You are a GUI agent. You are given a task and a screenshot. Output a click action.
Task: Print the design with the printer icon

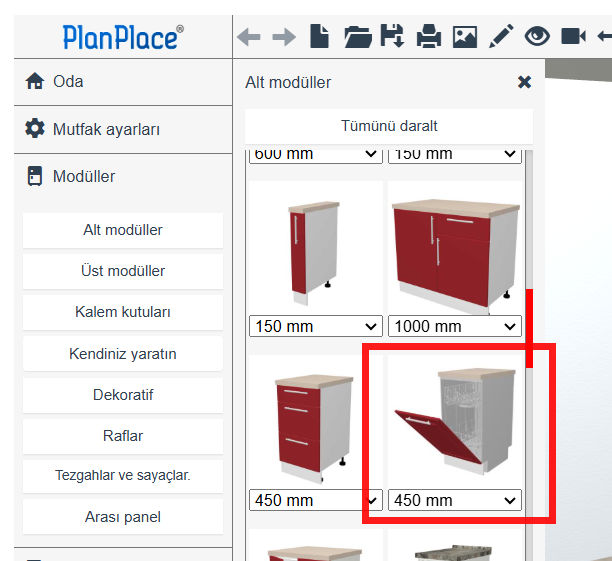pos(429,36)
